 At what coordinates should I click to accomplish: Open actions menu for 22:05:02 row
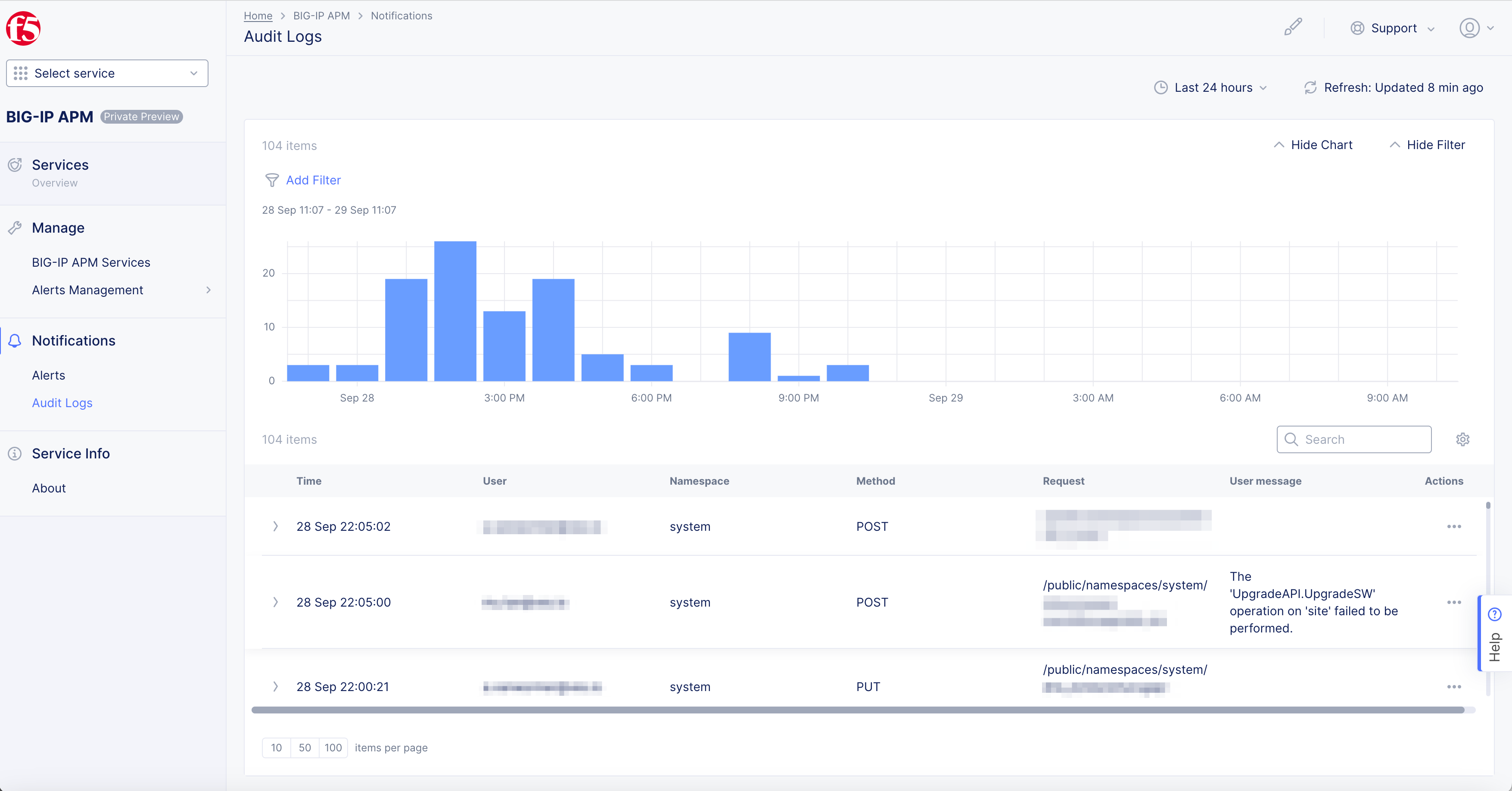[1454, 526]
